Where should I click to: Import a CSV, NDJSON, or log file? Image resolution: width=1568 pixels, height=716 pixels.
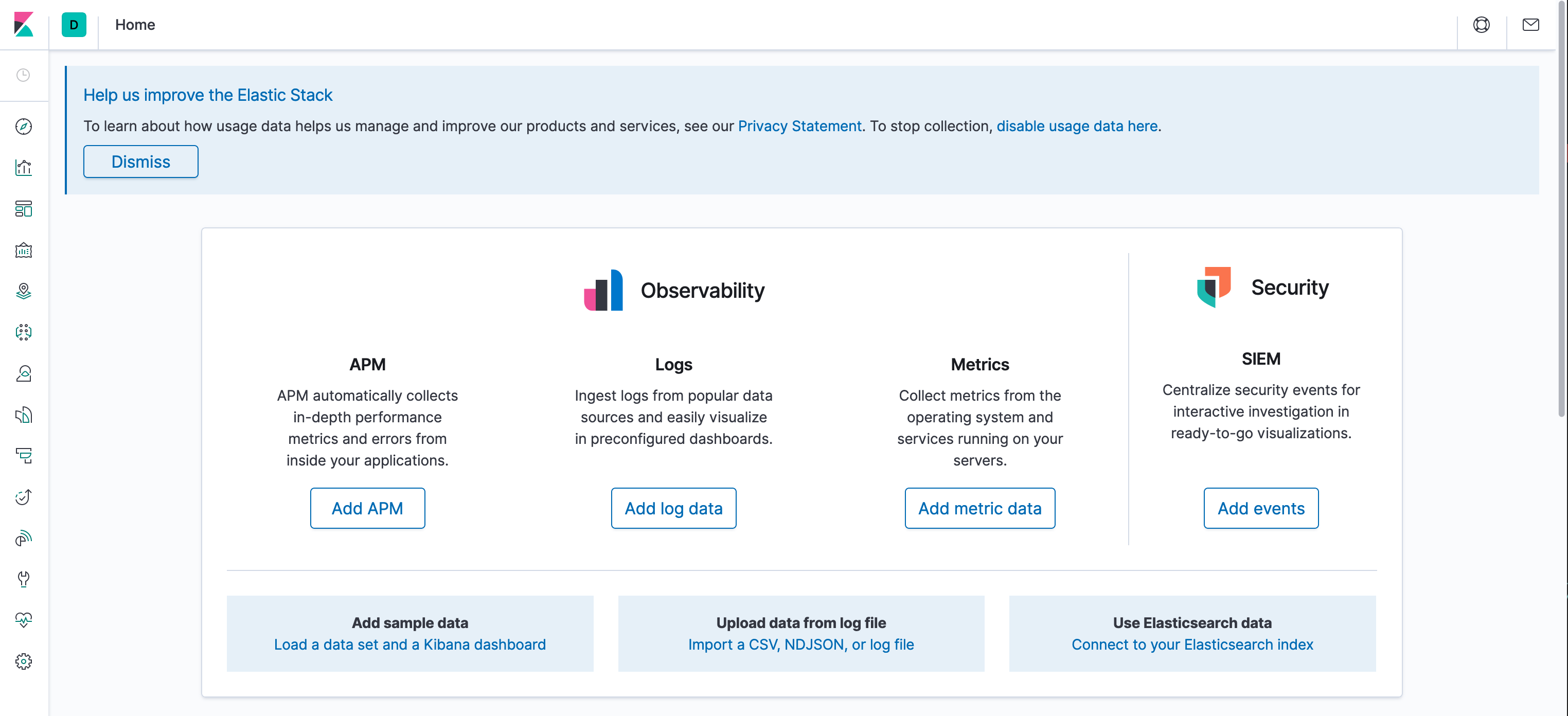coord(801,644)
